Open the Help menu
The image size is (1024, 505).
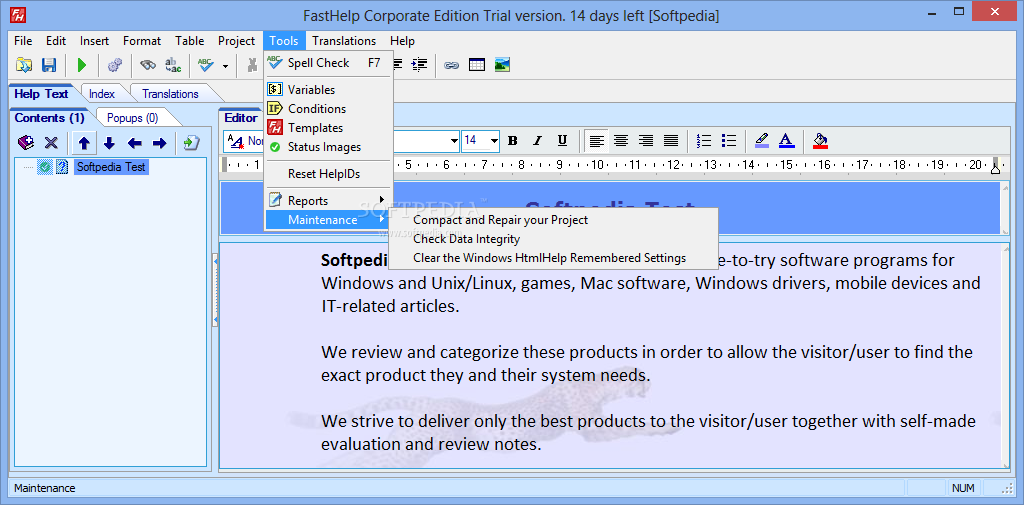tap(402, 41)
